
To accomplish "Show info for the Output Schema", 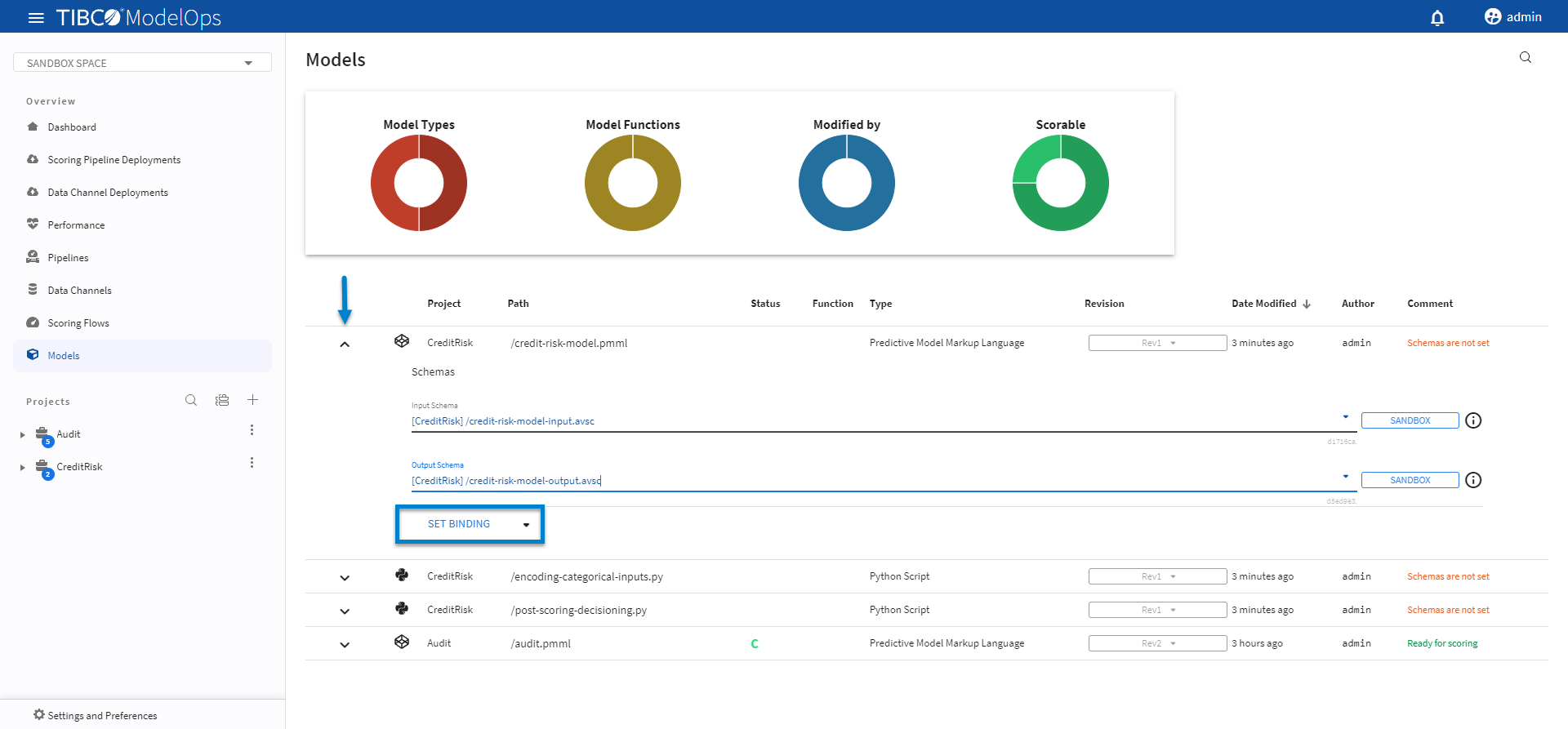I will tap(1473, 480).
